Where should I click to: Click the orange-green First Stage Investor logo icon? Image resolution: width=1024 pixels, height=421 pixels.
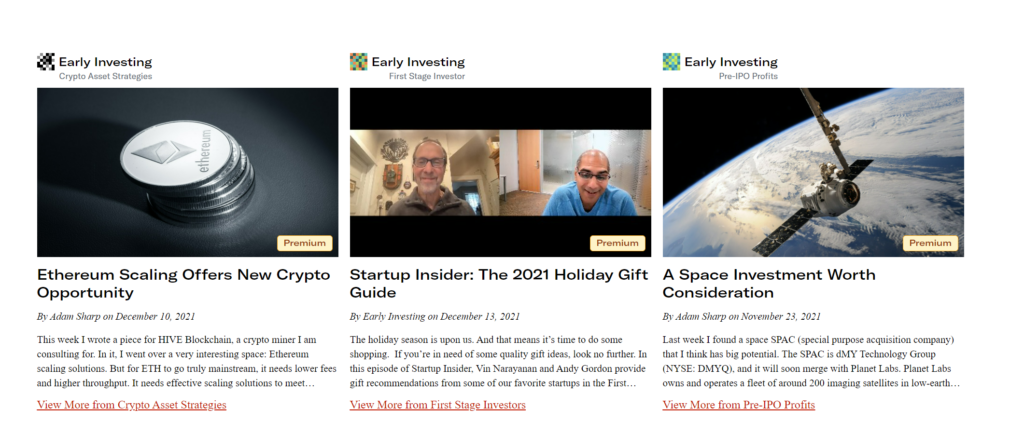[x=359, y=62]
